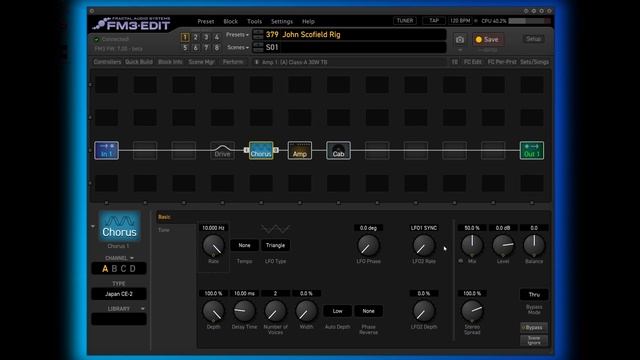Switch Chorus to channel C
The height and width of the screenshot is (360, 640).
point(123,269)
